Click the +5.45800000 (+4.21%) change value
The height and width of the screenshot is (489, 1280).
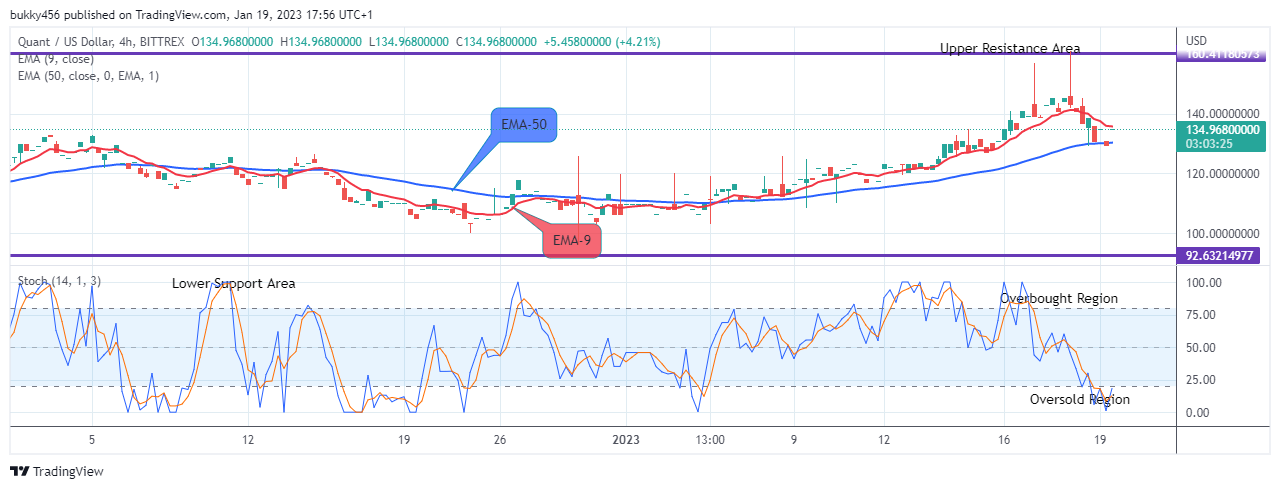pos(602,41)
